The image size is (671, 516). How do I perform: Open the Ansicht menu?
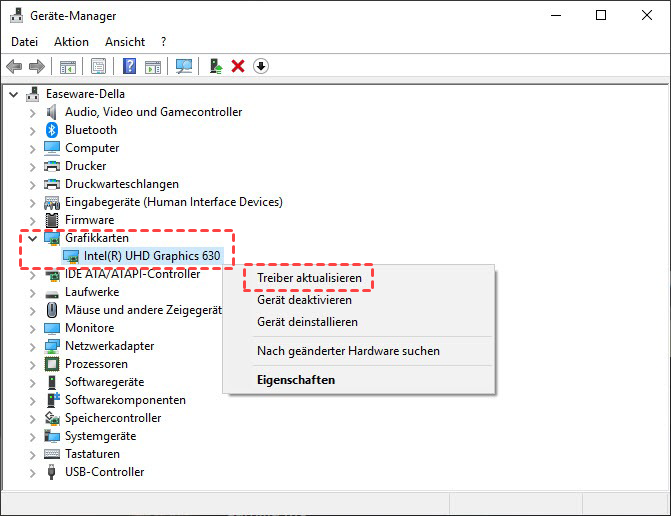(125, 42)
